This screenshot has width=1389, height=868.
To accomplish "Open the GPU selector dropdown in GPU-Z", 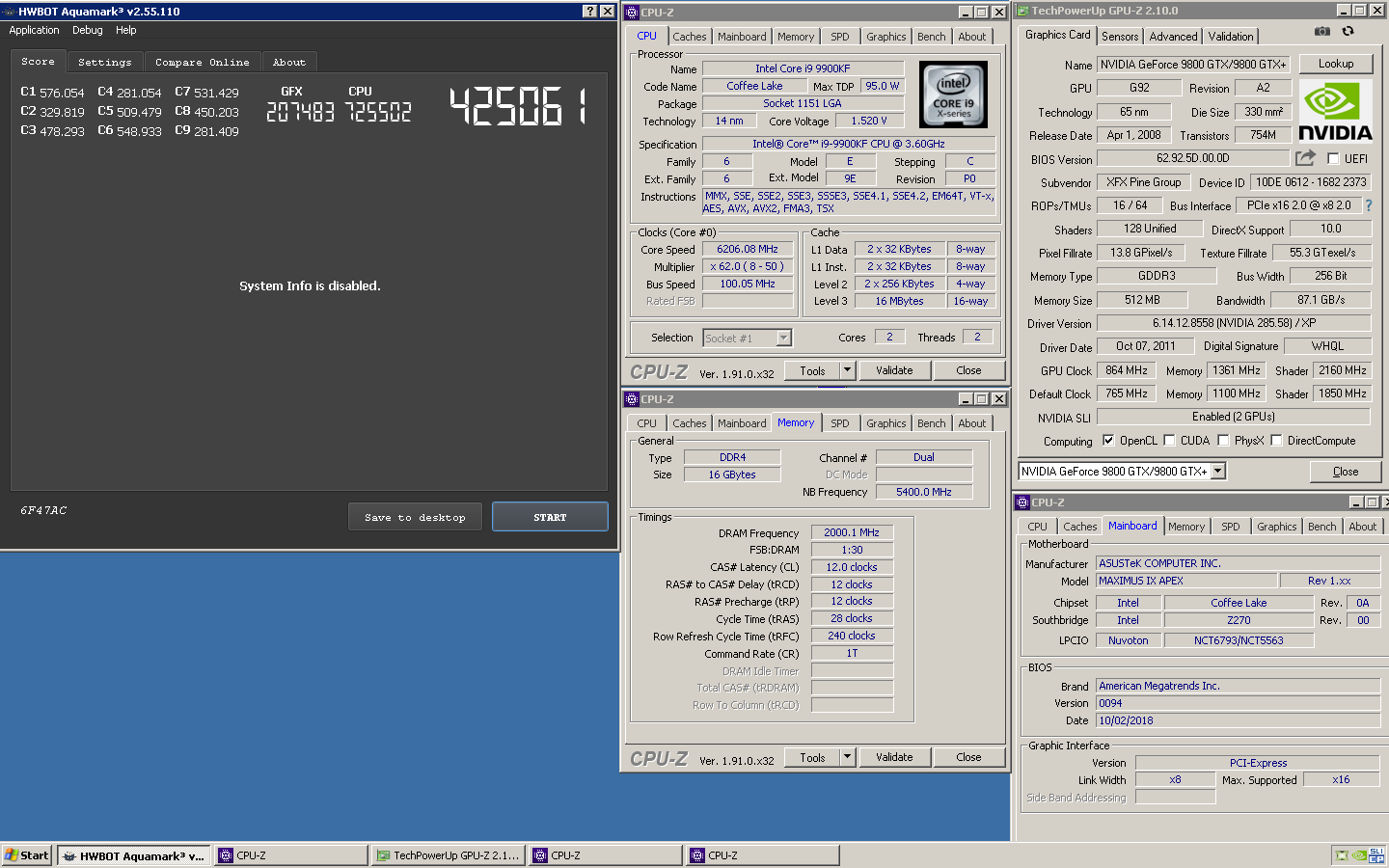I will point(1218,471).
